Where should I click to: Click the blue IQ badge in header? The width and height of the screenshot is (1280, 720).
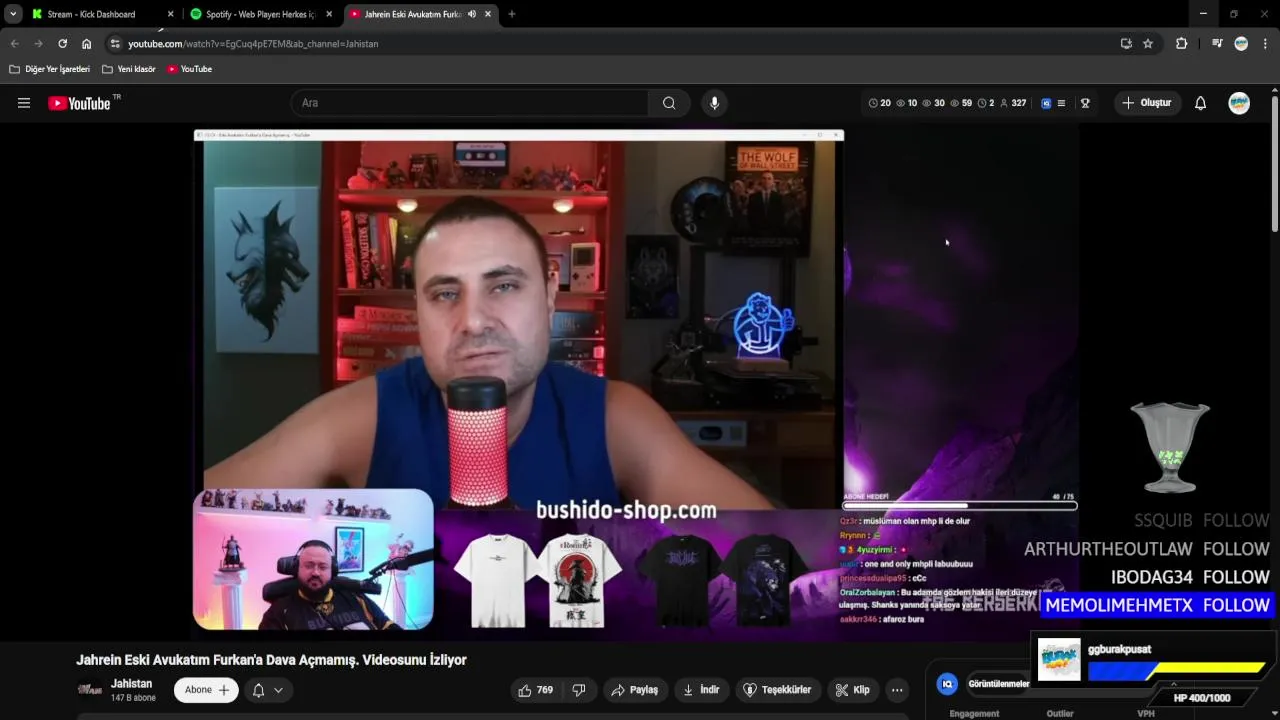pos(1046,103)
